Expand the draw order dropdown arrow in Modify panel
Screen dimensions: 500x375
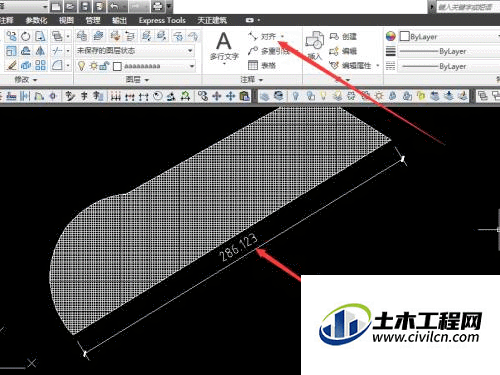coord(68,36)
